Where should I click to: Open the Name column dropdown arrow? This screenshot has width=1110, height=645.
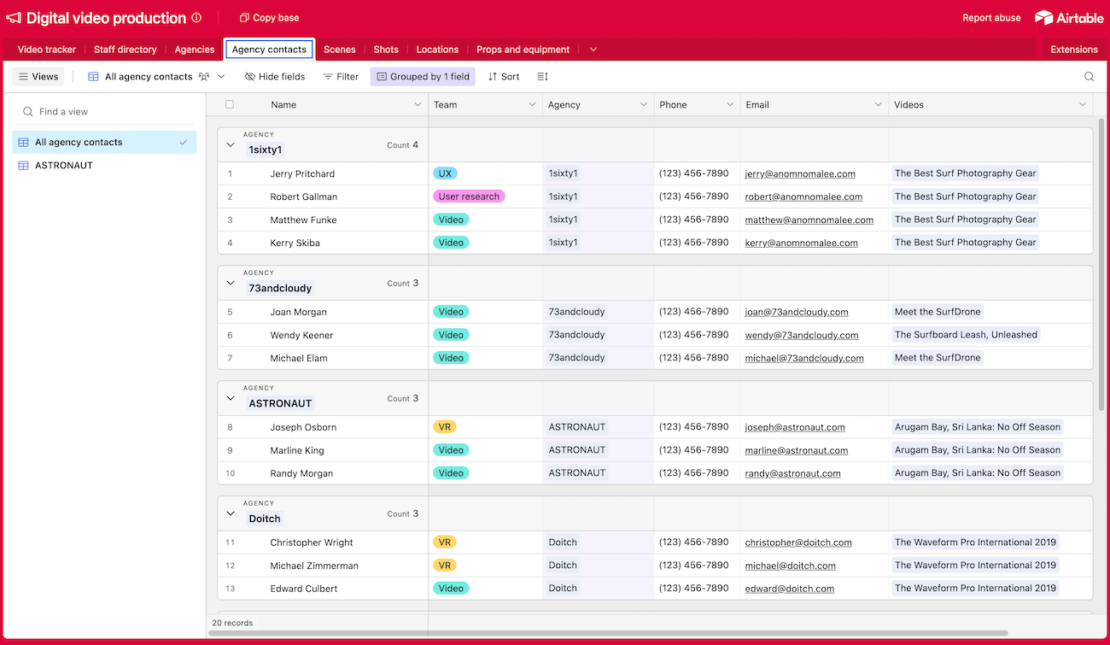(418, 105)
